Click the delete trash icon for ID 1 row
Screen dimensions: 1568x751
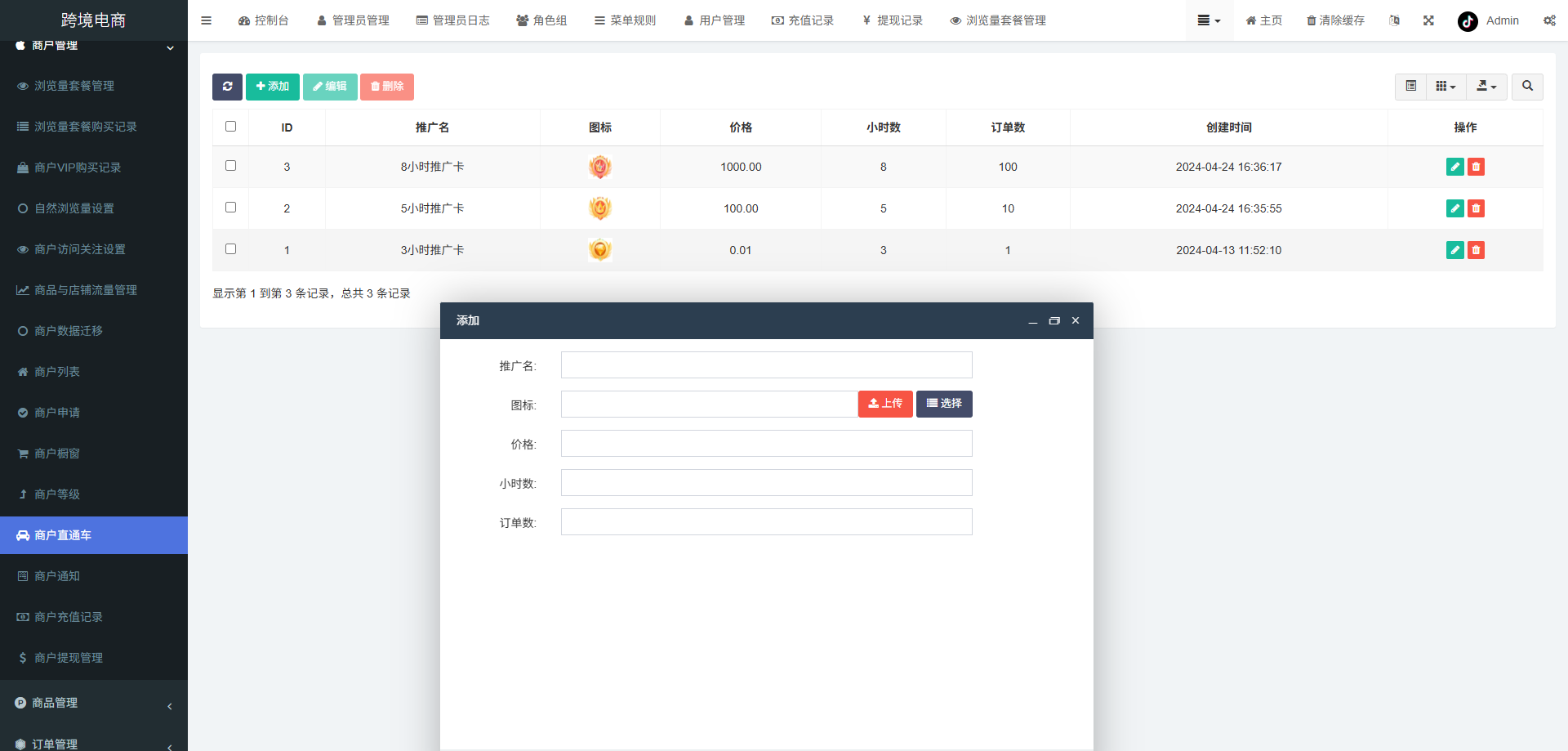[1476, 250]
